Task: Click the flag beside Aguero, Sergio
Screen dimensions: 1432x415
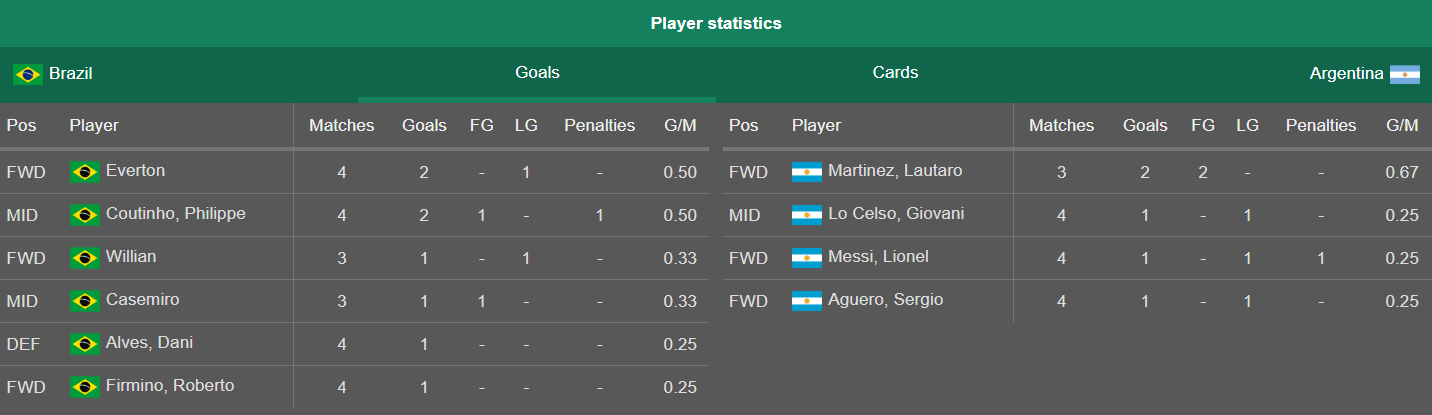Action: 807,301
